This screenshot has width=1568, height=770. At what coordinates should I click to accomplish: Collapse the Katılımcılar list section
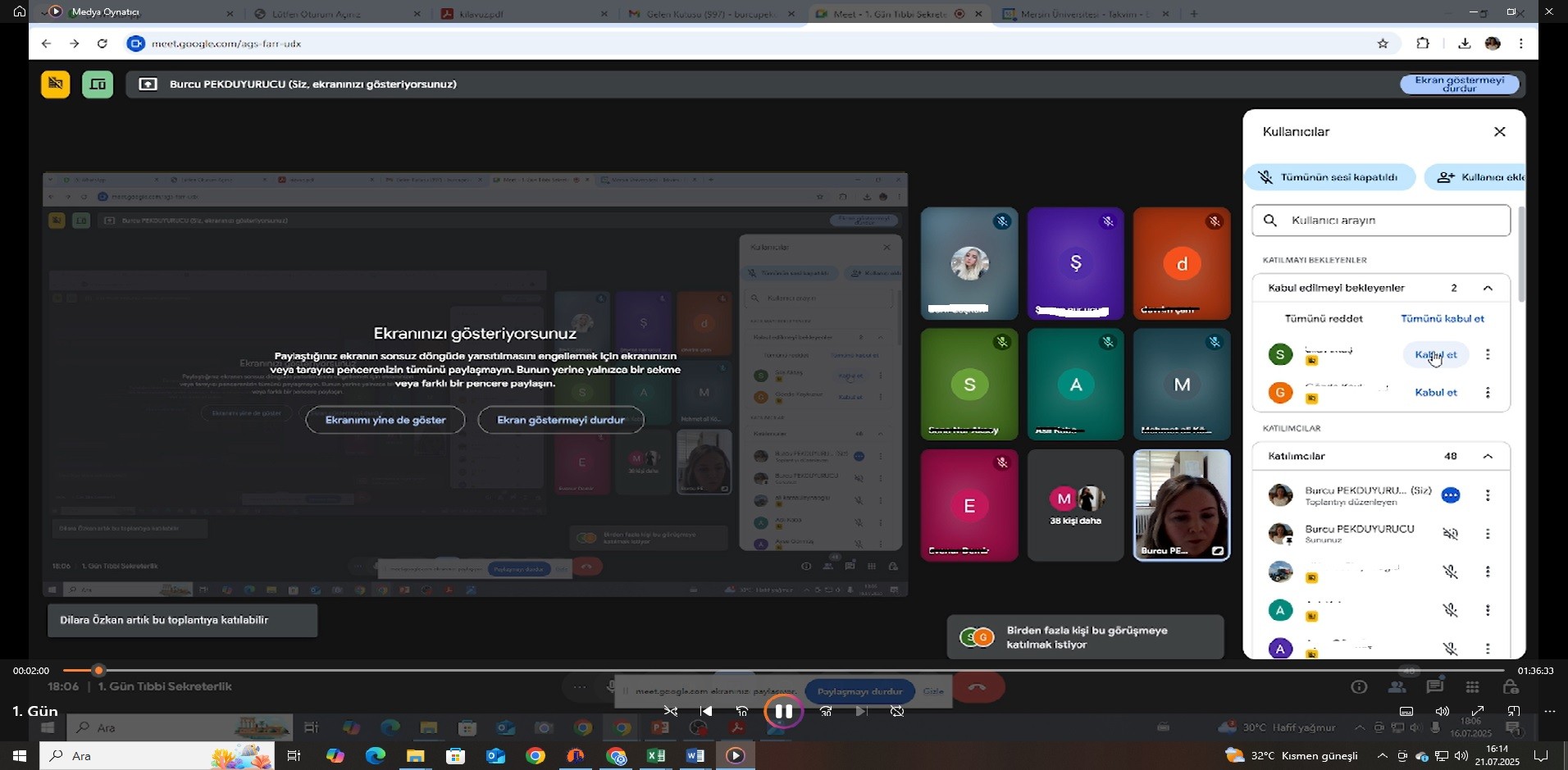[x=1488, y=456]
